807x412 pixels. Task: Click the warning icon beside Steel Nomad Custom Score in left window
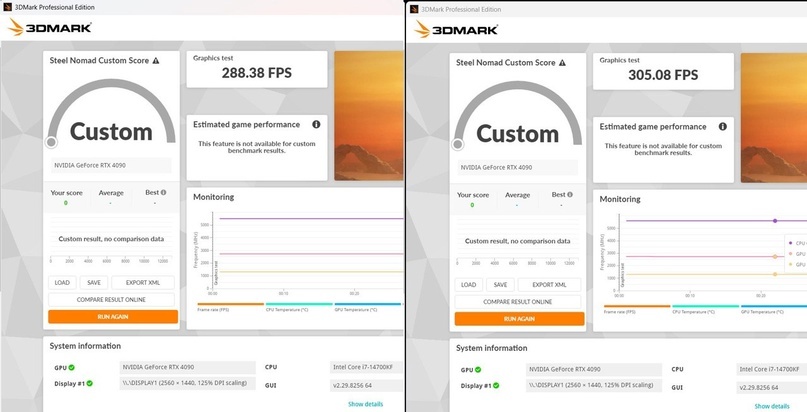tap(155, 61)
